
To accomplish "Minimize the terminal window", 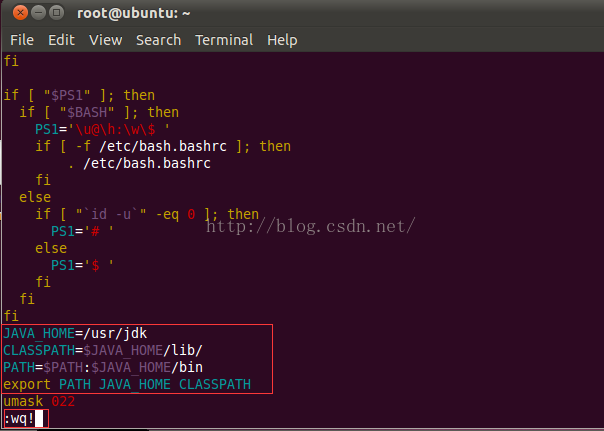I will (38, 14).
